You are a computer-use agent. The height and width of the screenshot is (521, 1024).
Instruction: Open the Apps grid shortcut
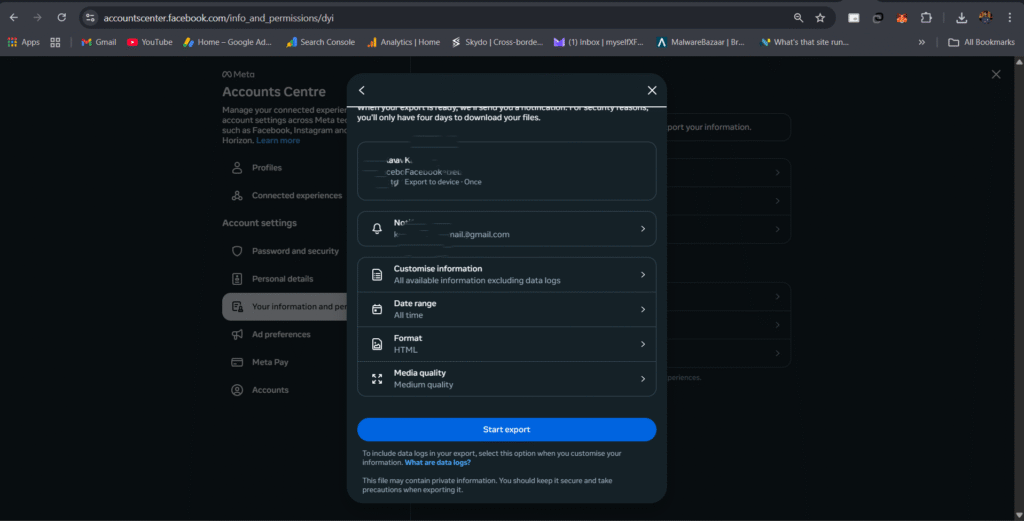24,42
